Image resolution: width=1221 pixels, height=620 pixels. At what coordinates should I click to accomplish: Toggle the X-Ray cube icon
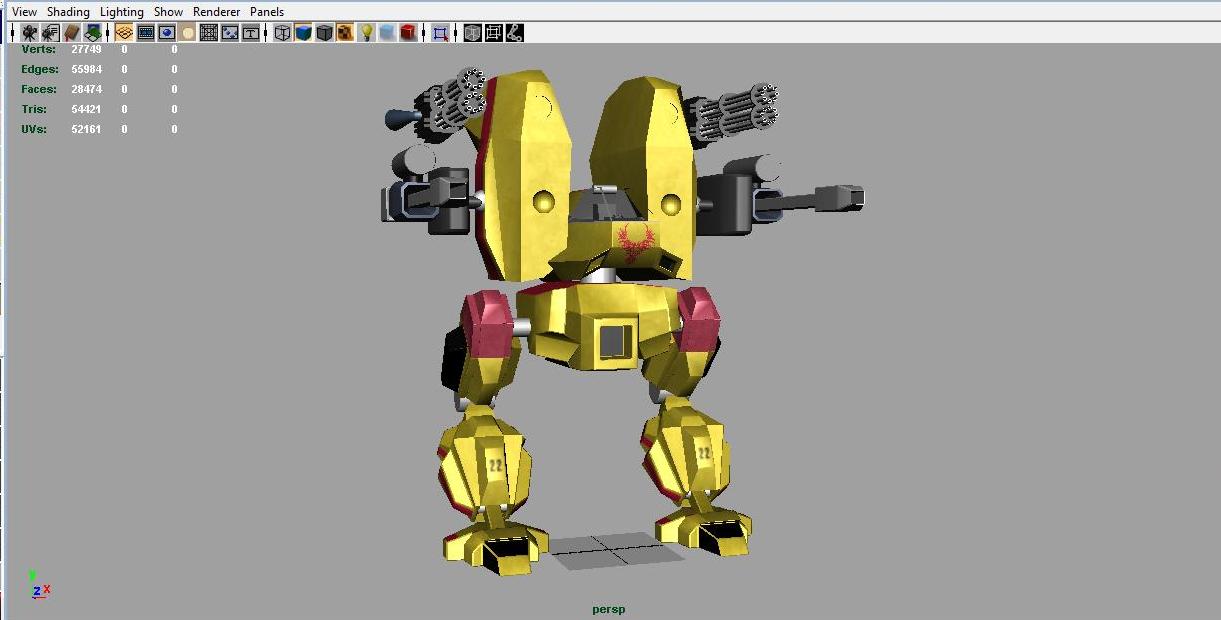pos(472,33)
